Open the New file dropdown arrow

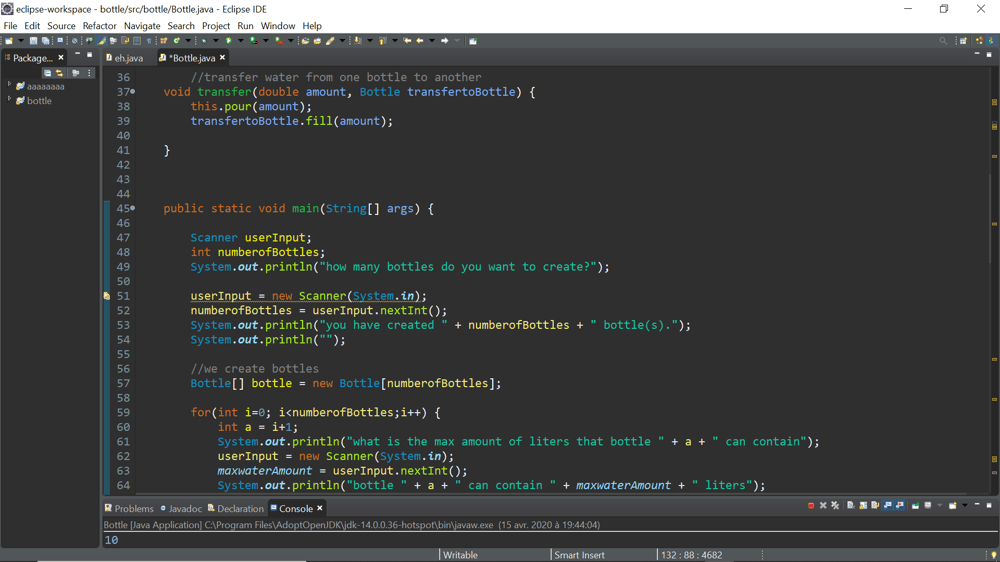tap(21, 41)
